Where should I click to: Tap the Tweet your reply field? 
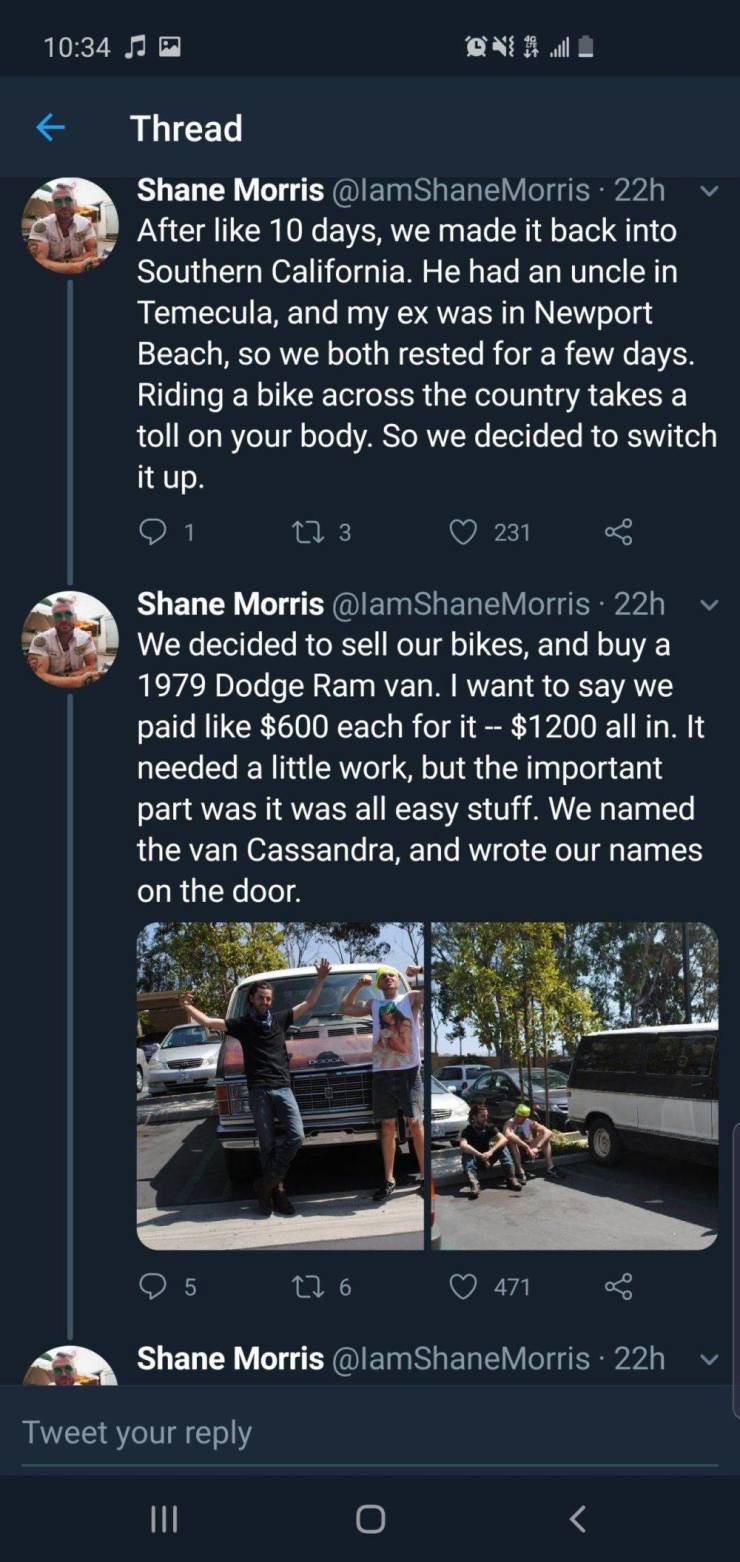point(370,1432)
